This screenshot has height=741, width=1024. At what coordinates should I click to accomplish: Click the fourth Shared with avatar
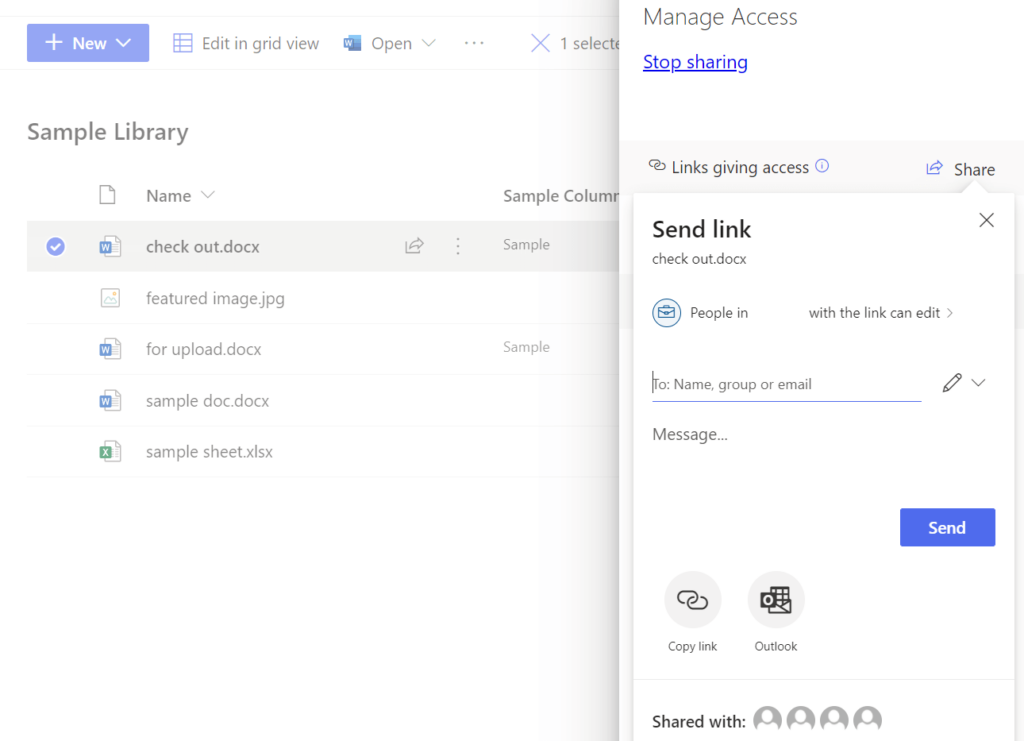867,719
